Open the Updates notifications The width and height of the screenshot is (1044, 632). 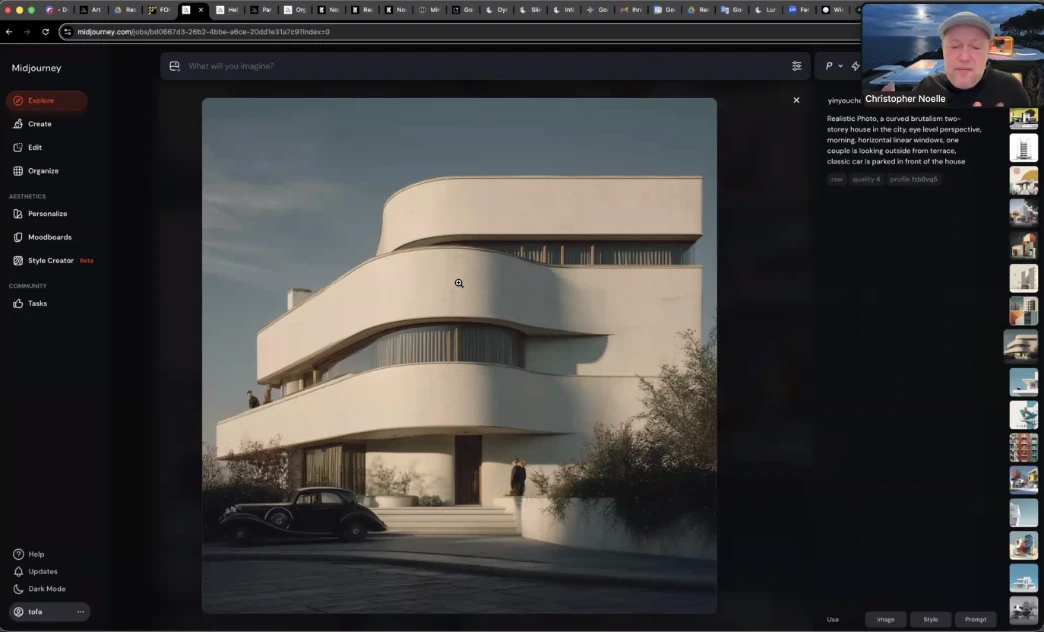coord(42,572)
